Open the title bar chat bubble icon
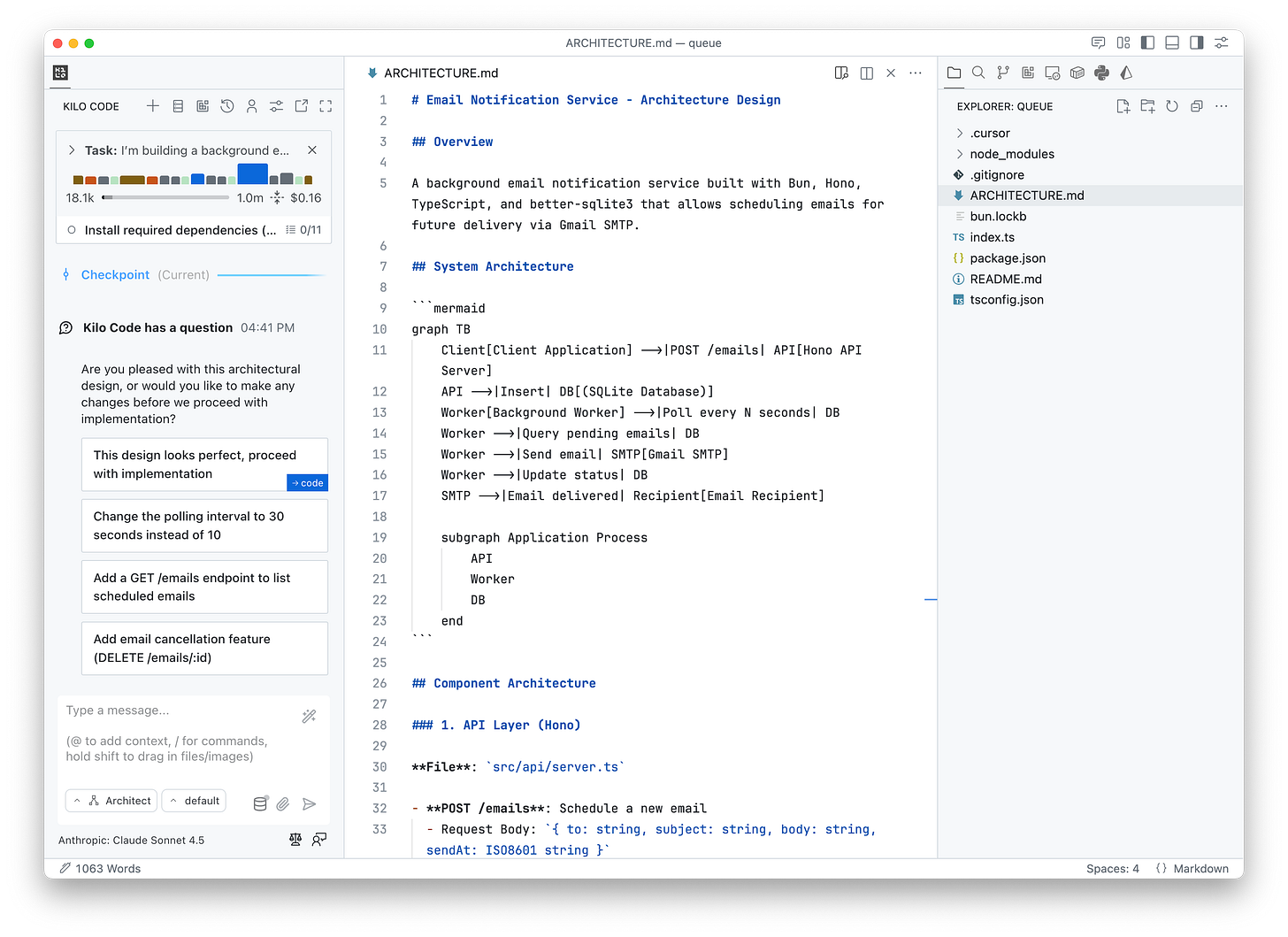This screenshot has height=937, width=1288. 1098,42
